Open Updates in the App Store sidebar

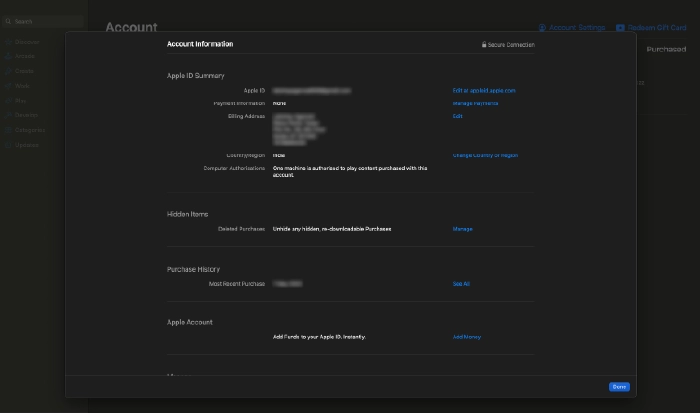click(27, 145)
